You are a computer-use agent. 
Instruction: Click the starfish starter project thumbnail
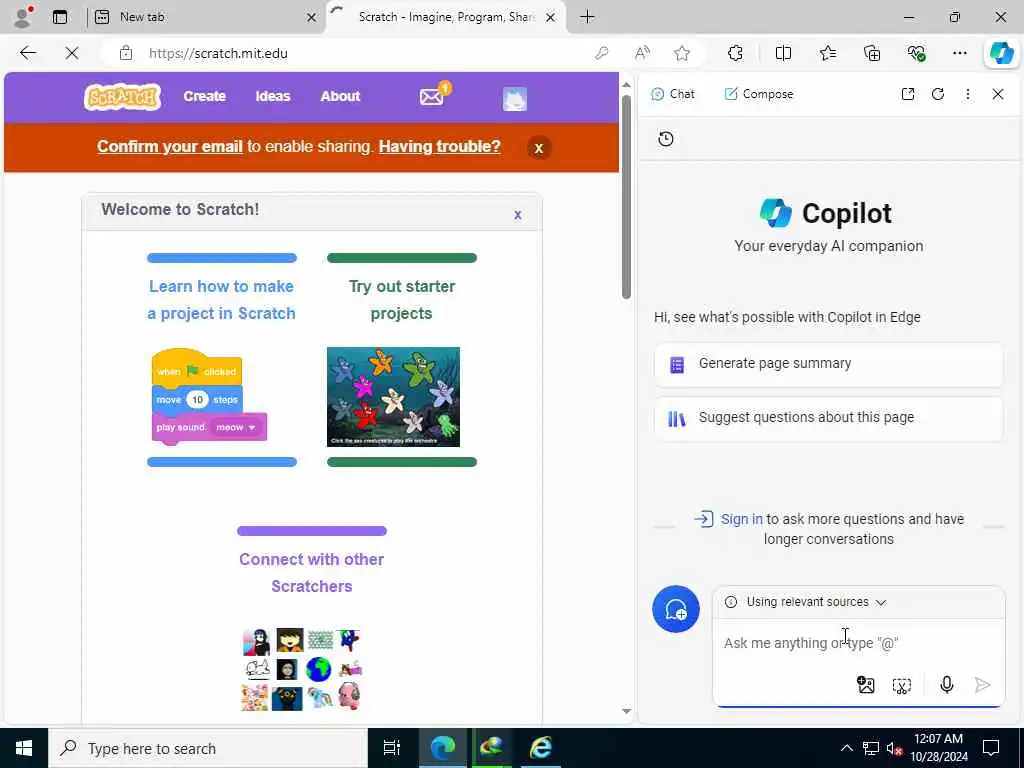(x=393, y=397)
